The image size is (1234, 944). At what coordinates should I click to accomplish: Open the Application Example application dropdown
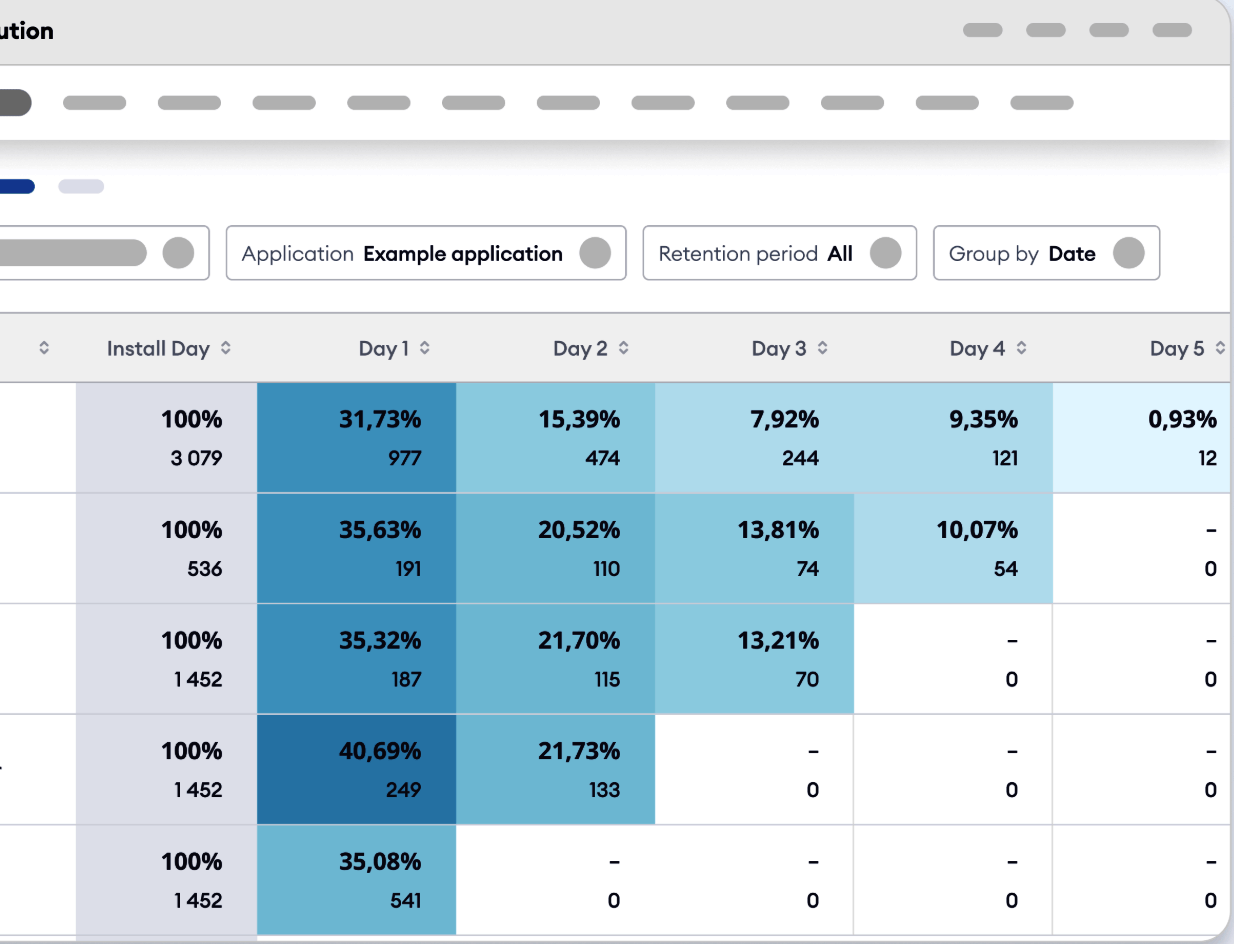(426, 253)
